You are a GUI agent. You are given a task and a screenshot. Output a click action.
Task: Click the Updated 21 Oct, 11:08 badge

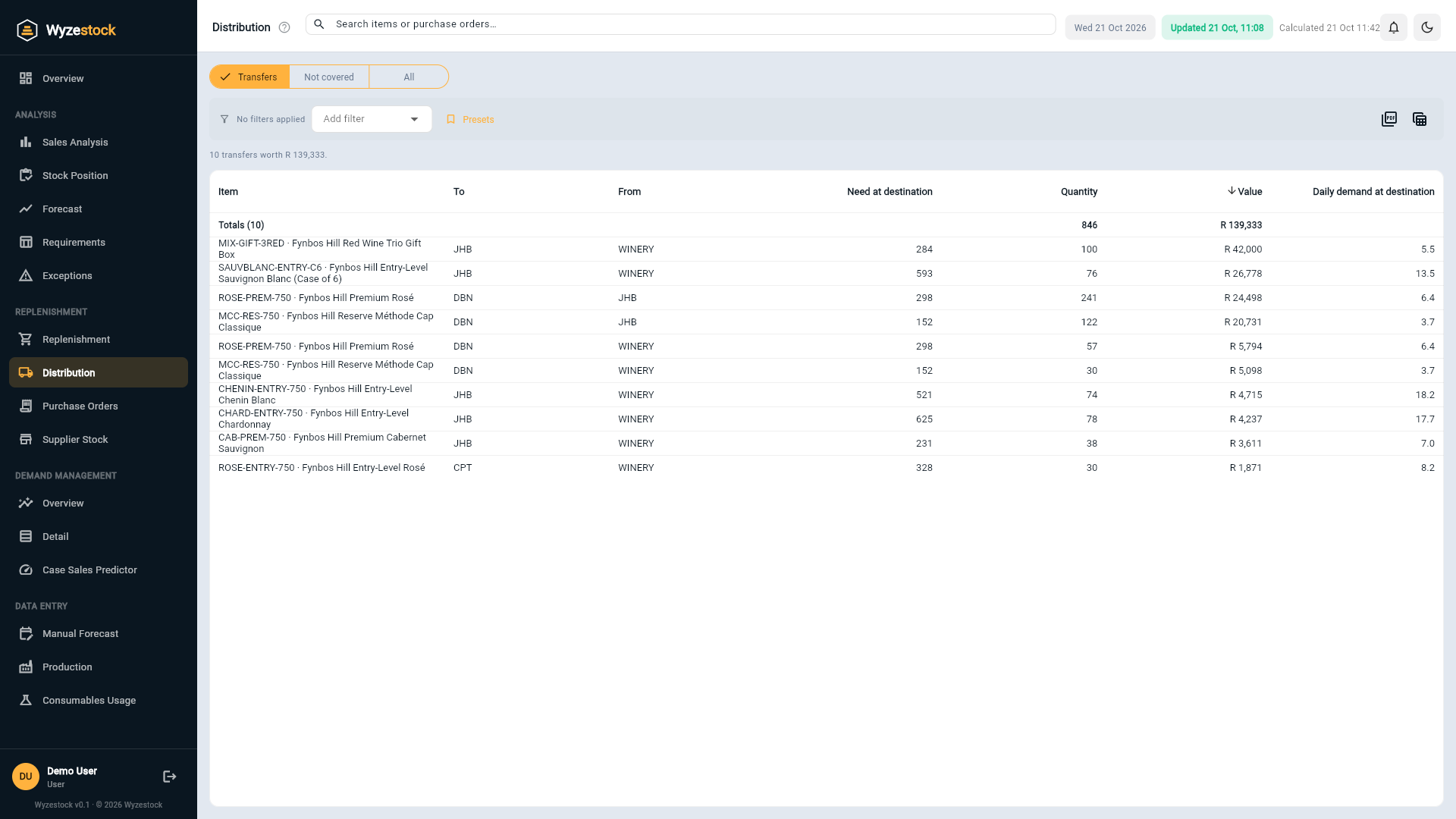[1217, 27]
